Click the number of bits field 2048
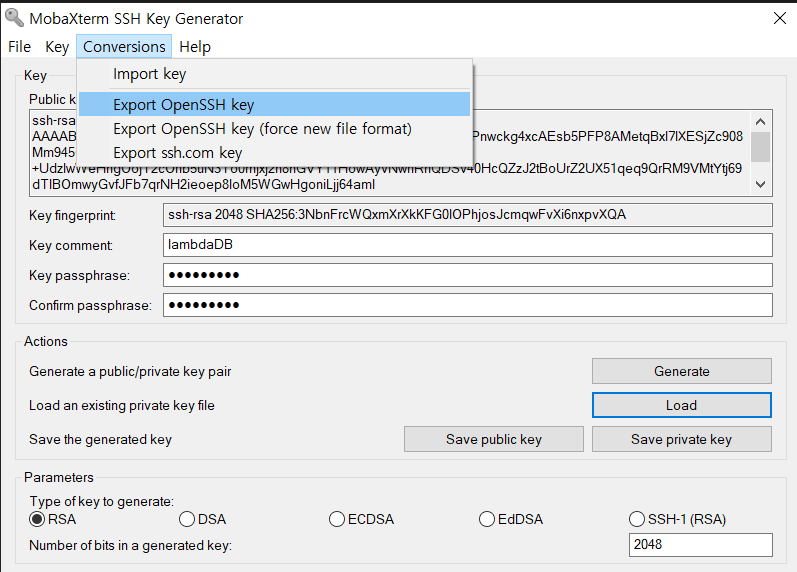This screenshot has width=797, height=572. point(700,545)
